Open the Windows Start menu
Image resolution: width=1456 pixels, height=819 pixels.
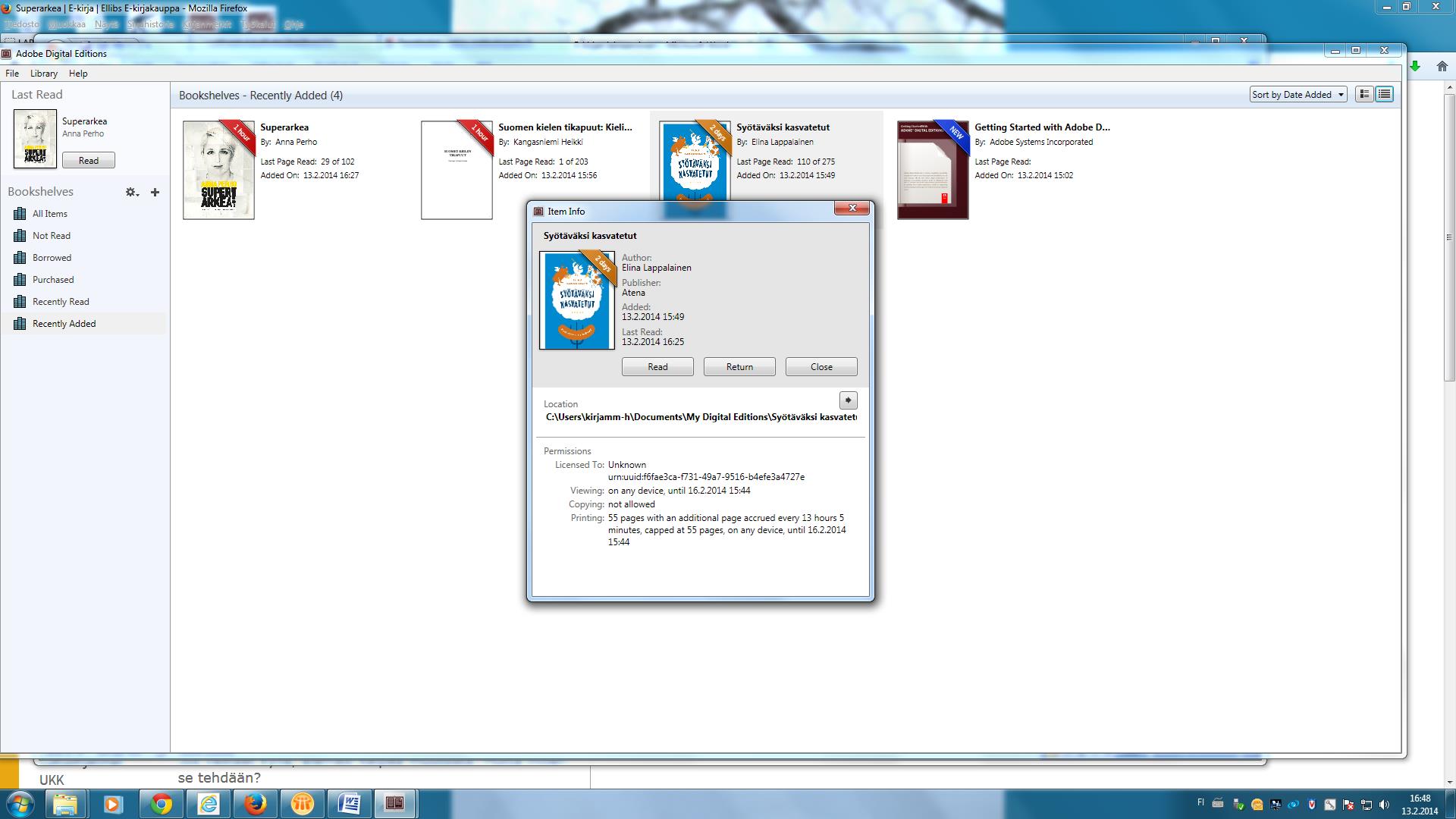(x=20, y=804)
